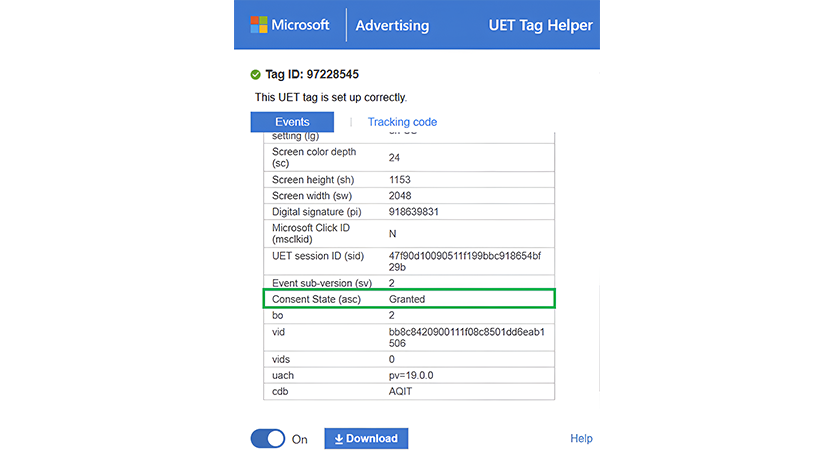
Task: Click the Screen color depth (sc) label
Action: pos(314,157)
